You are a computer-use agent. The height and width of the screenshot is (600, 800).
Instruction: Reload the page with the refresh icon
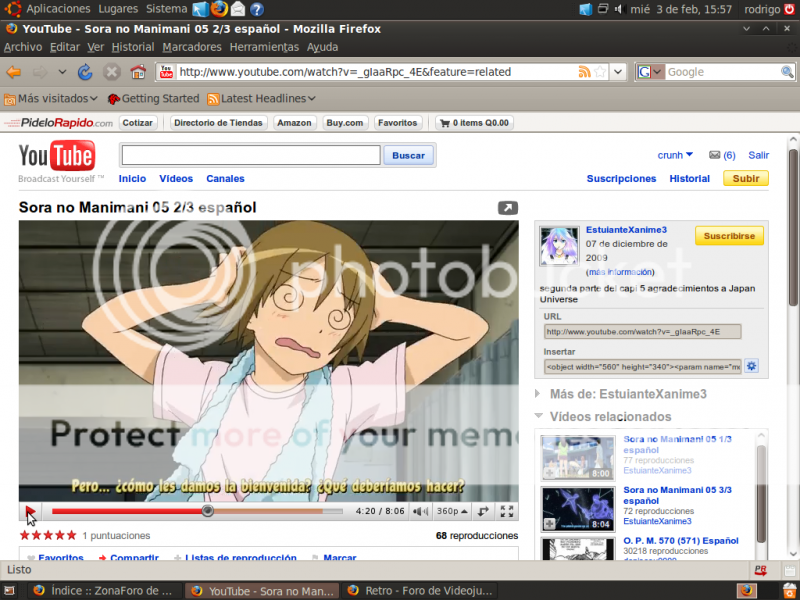coord(85,72)
